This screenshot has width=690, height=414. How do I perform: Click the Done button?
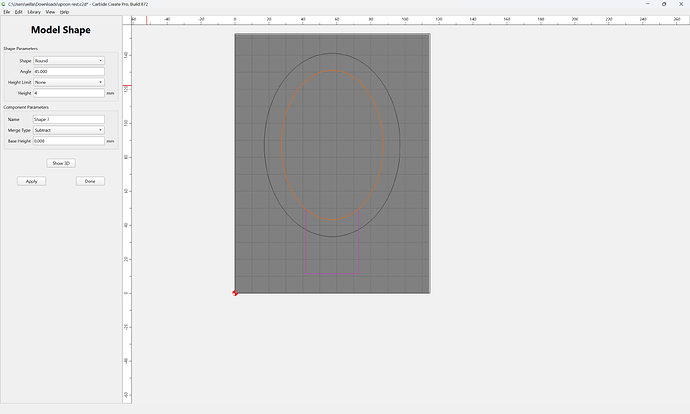click(x=90, y=181)
